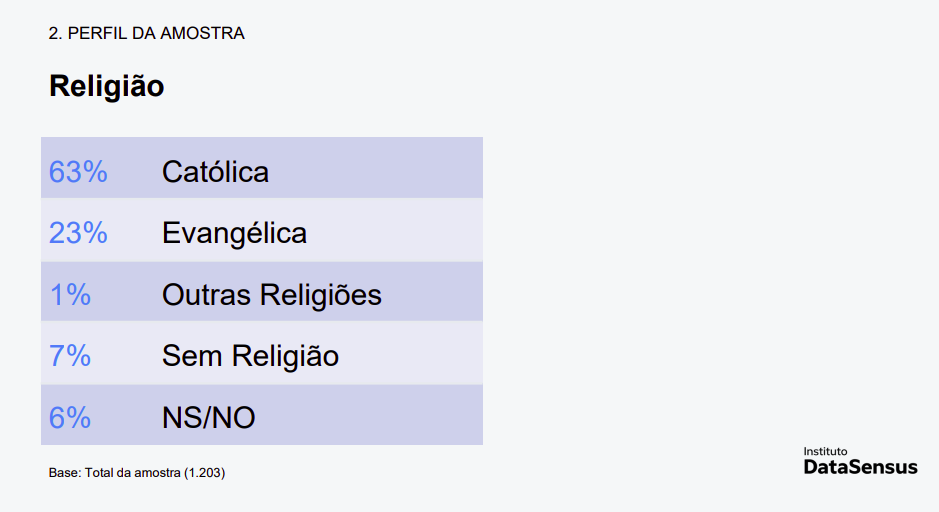Select the Outras Religiões row label
The height and width of the screenshot is (512, 939).
click(x=271, y=295)
